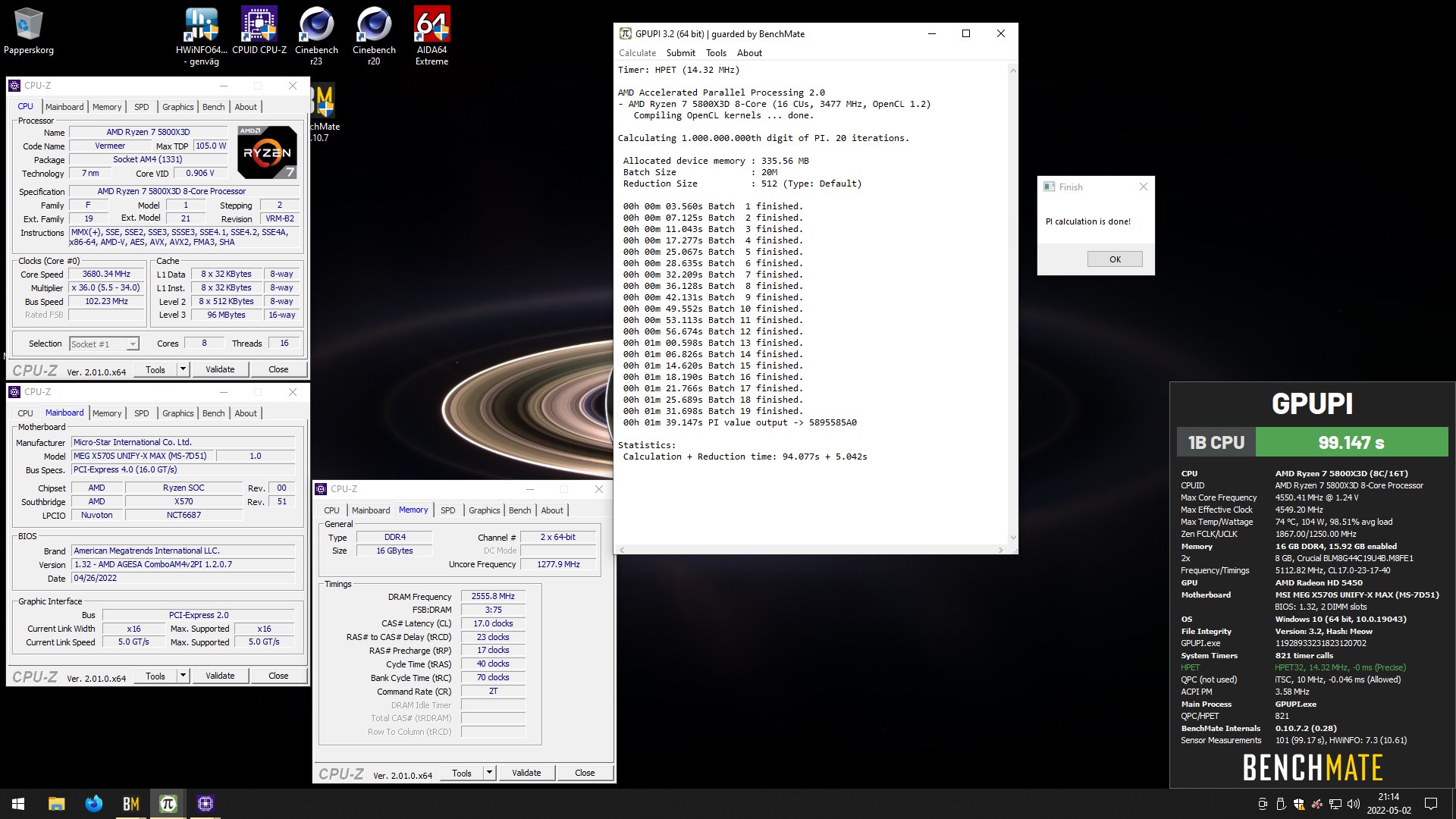Select the CPU tab in the Memory window
1456x819 pixels.
pos(331,510)
